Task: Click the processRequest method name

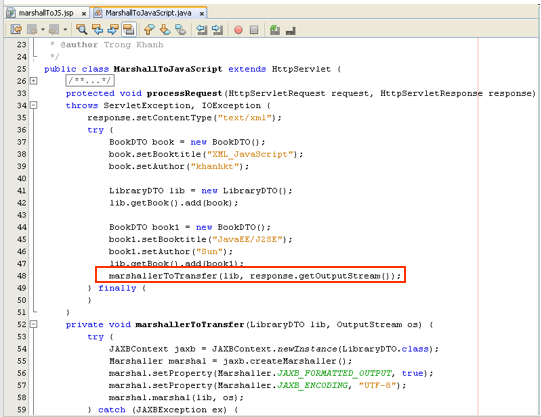Action: (x=184, y=93)
